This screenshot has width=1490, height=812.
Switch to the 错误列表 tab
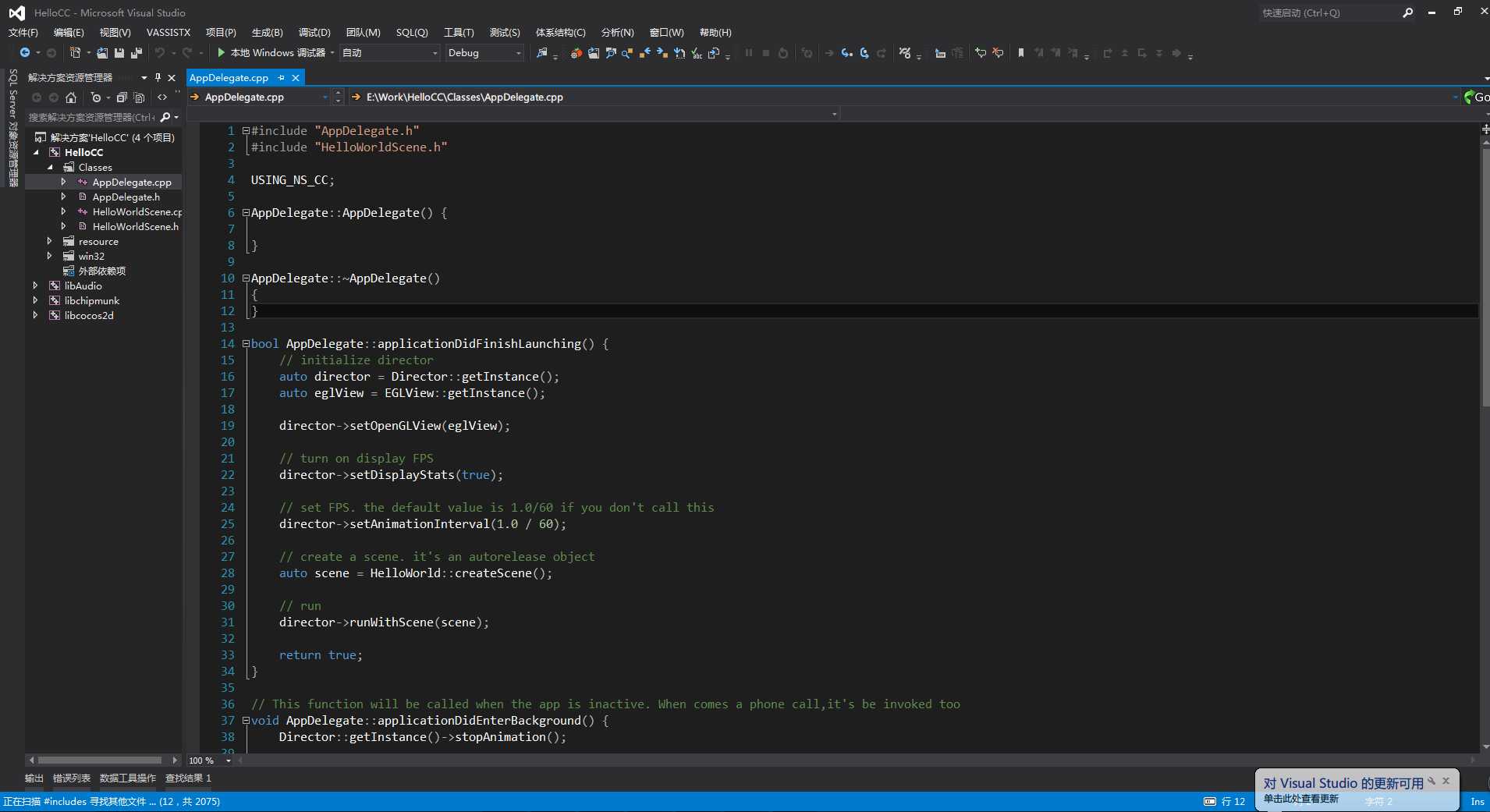72,778
